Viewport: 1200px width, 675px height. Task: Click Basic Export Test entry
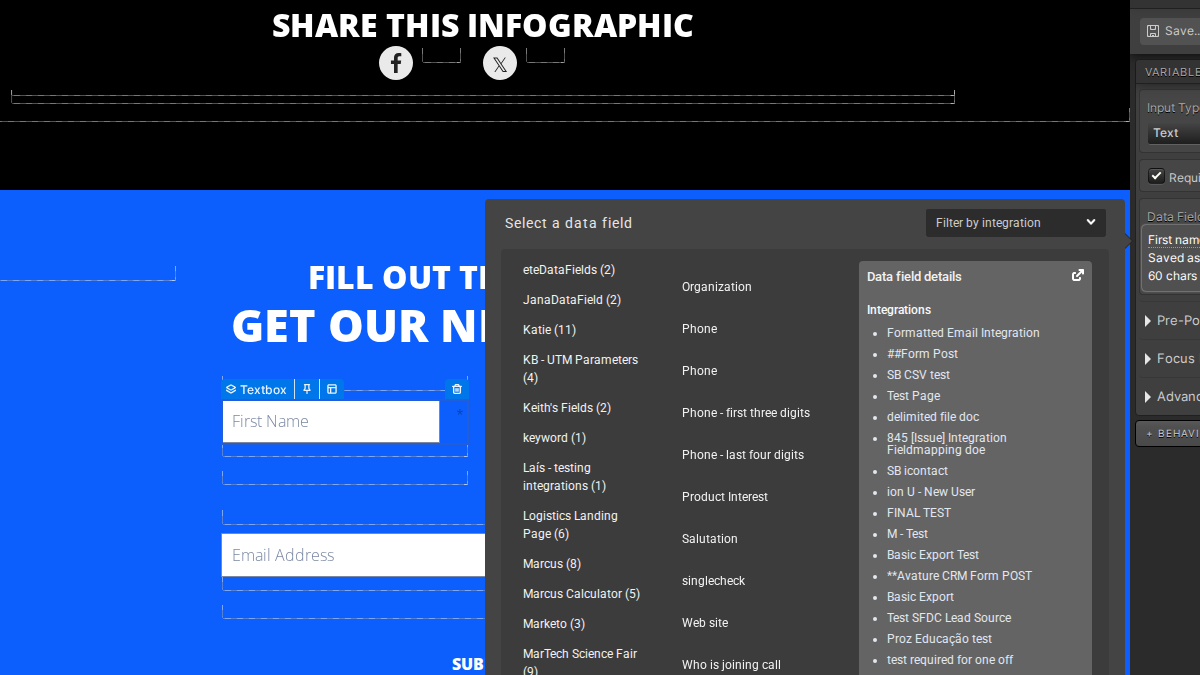pyautogui.click(x=933, y=555)
